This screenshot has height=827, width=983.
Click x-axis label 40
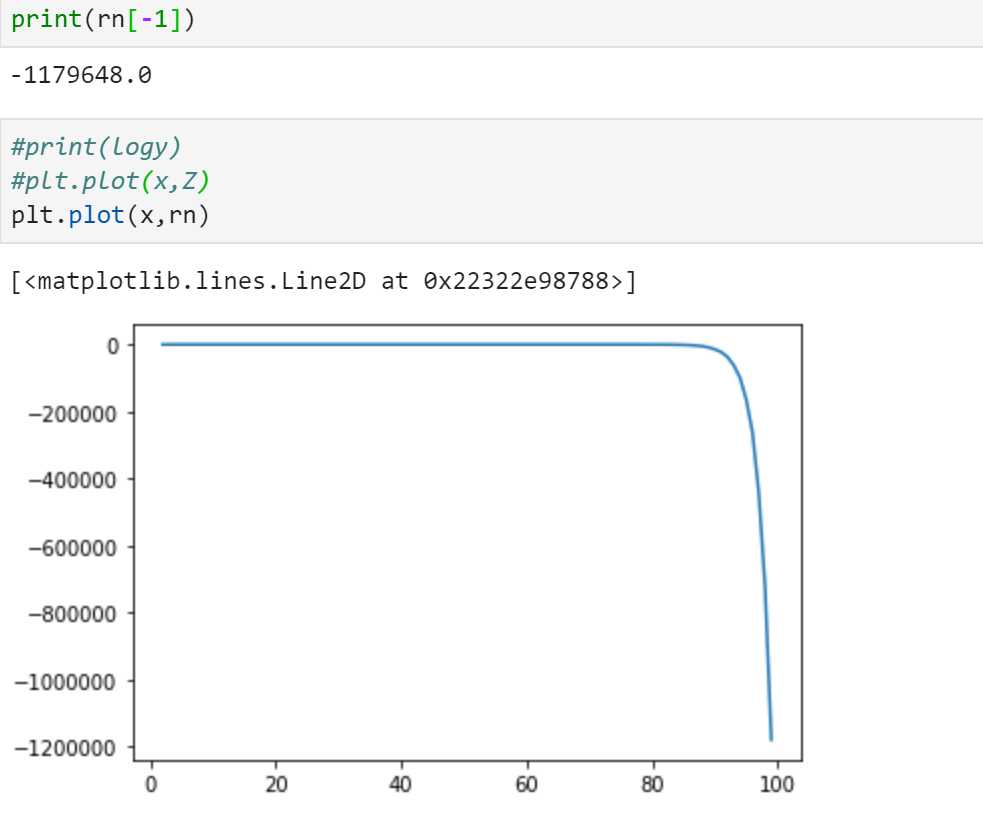(401, 784)
